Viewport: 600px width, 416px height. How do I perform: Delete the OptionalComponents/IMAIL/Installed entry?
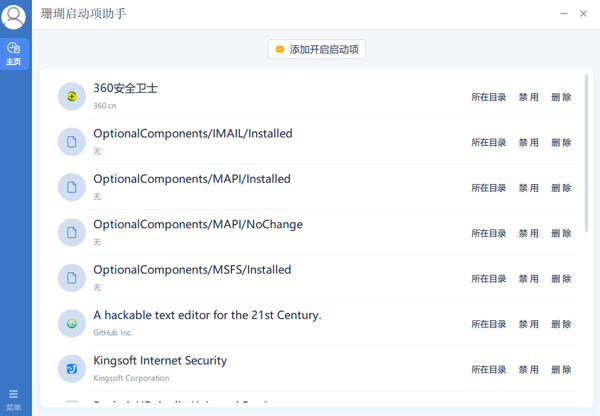click(561, 143)
